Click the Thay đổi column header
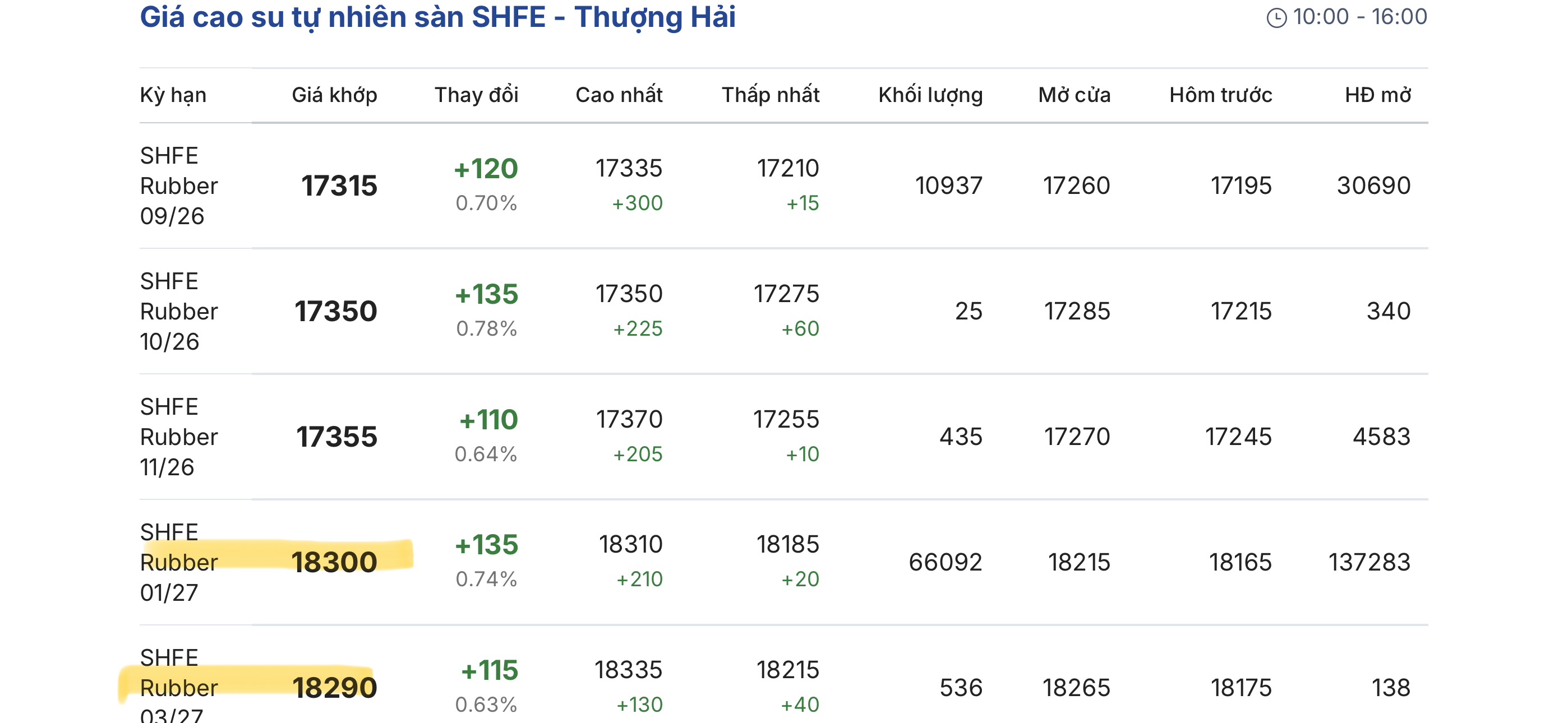 (476, 95)
